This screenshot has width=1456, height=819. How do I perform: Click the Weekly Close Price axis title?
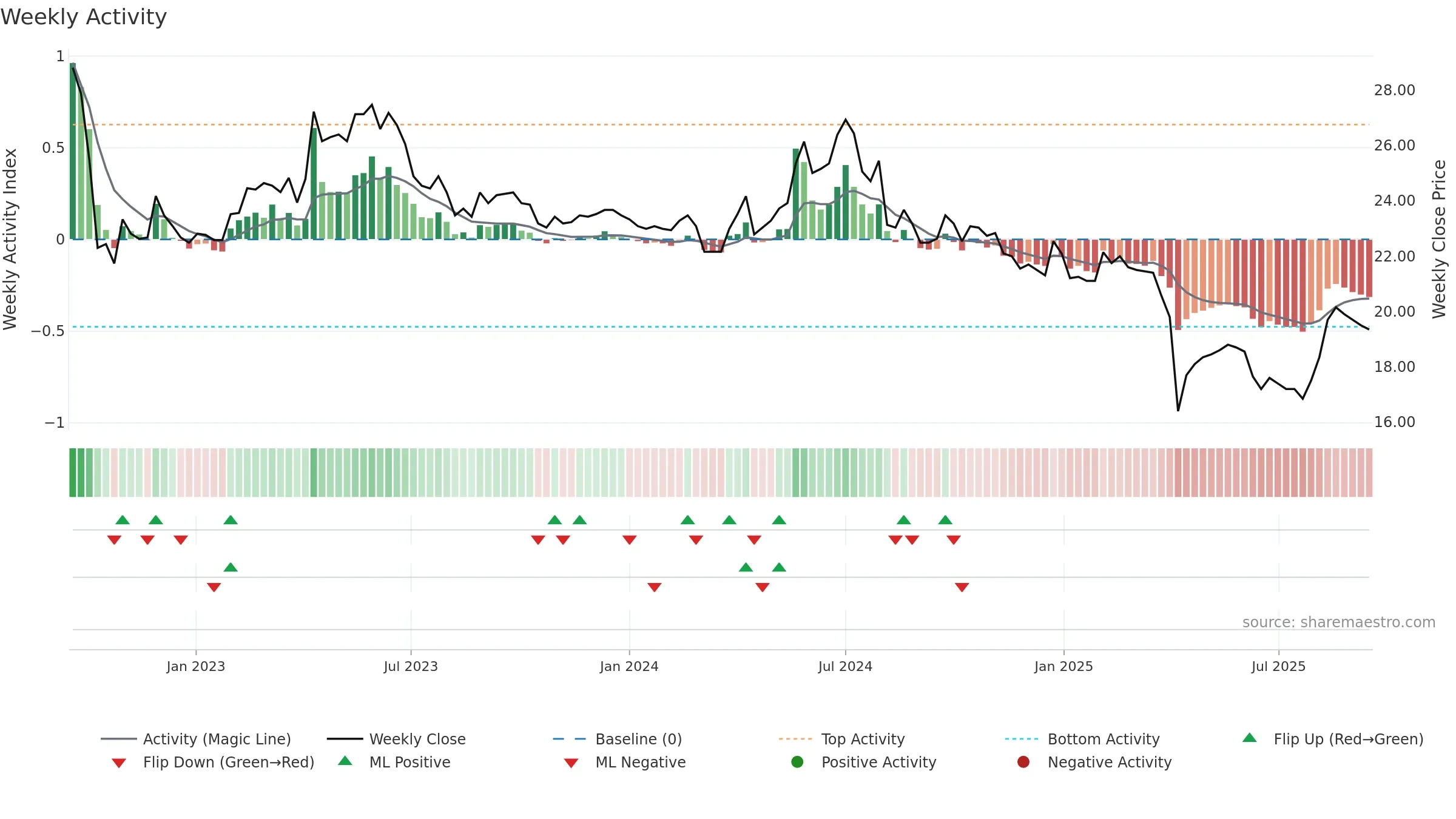[x=1439, y=239]
